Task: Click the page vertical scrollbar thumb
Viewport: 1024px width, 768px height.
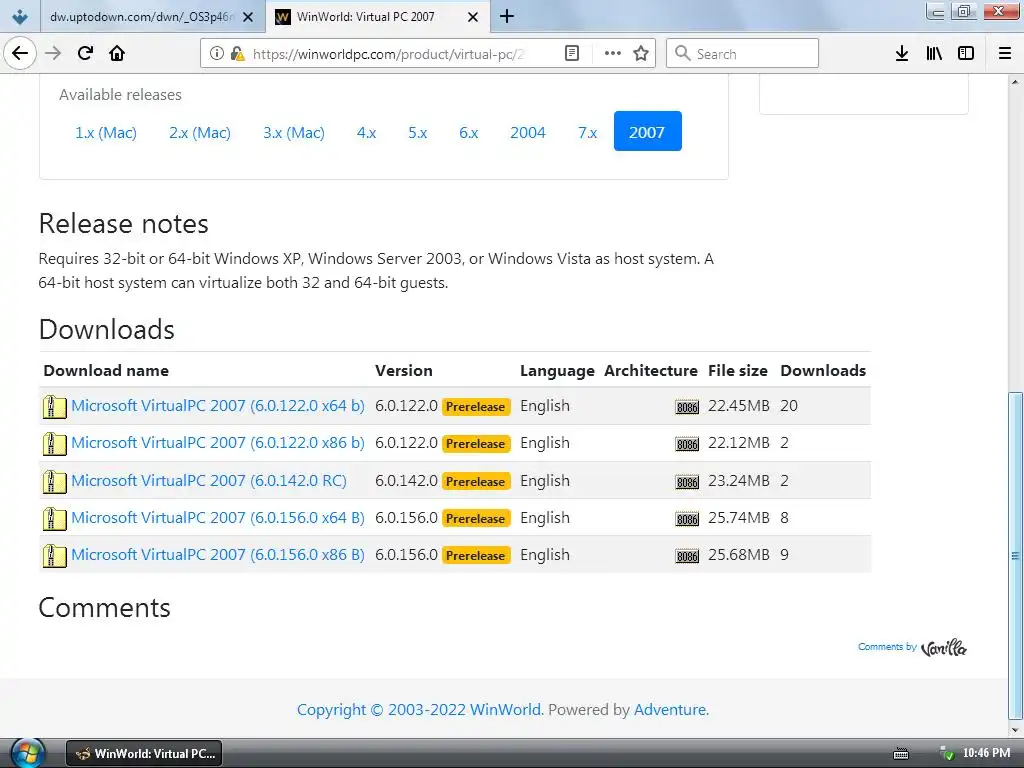Action: (x=1015, y=555)
